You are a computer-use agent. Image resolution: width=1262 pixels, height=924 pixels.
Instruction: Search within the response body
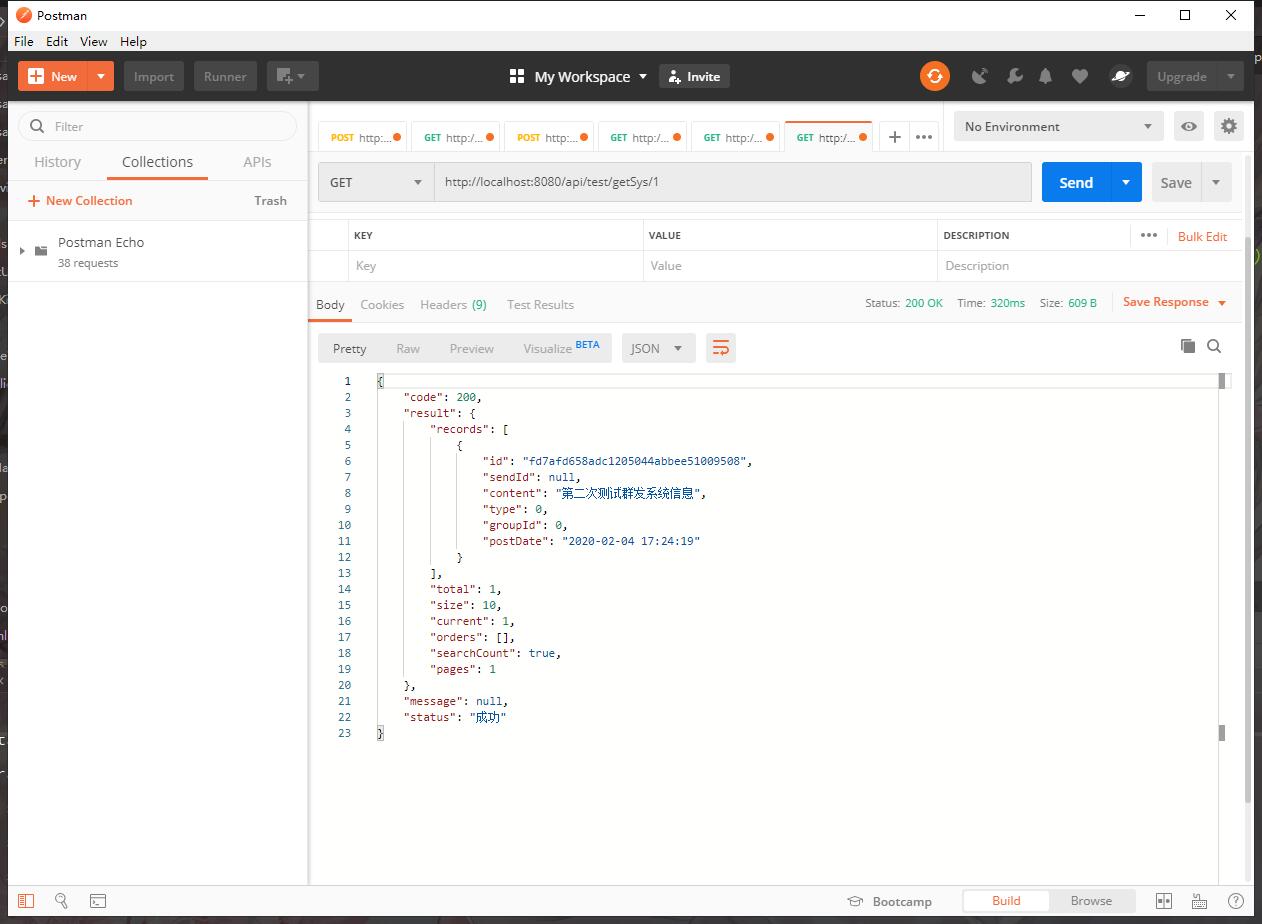1214,346
